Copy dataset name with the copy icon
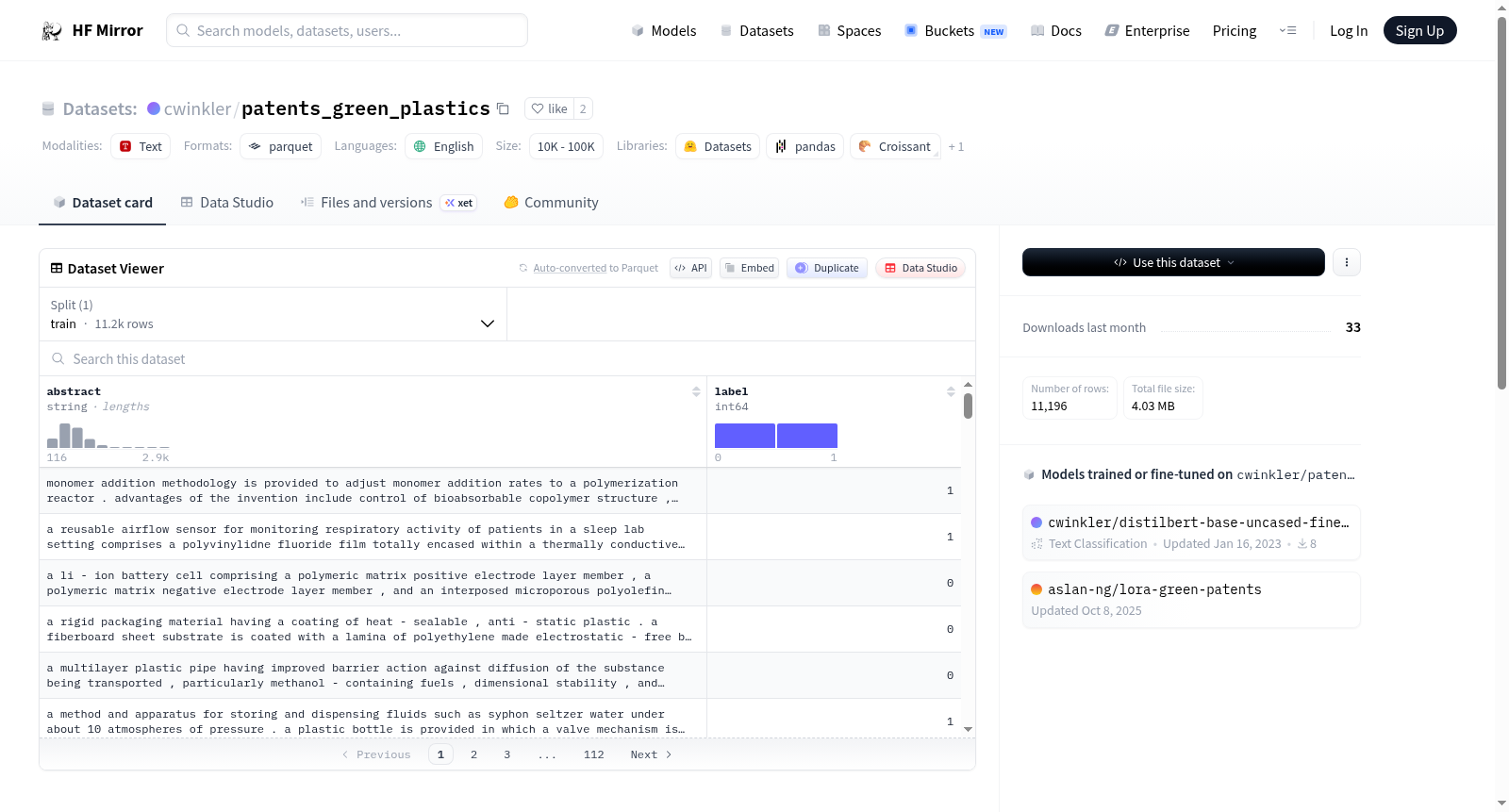This screenshot has width=1509, height=812. (504, 109)
